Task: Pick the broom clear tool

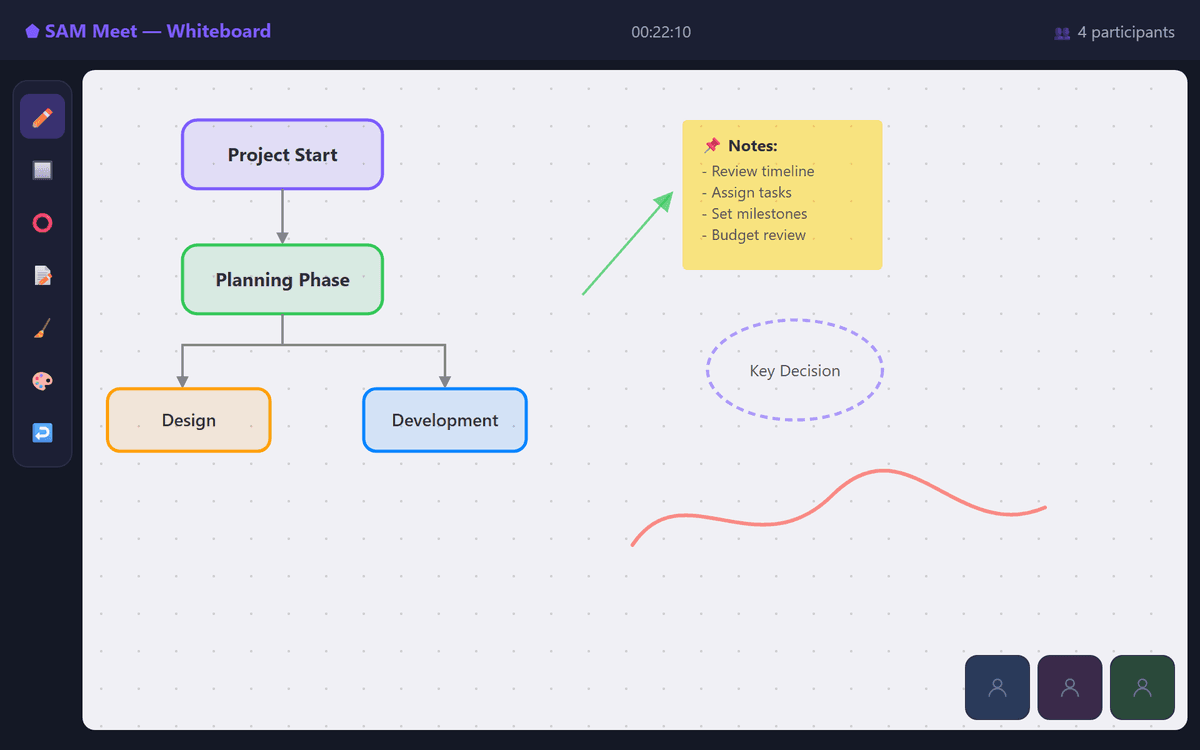Action: tap(42, 328)
